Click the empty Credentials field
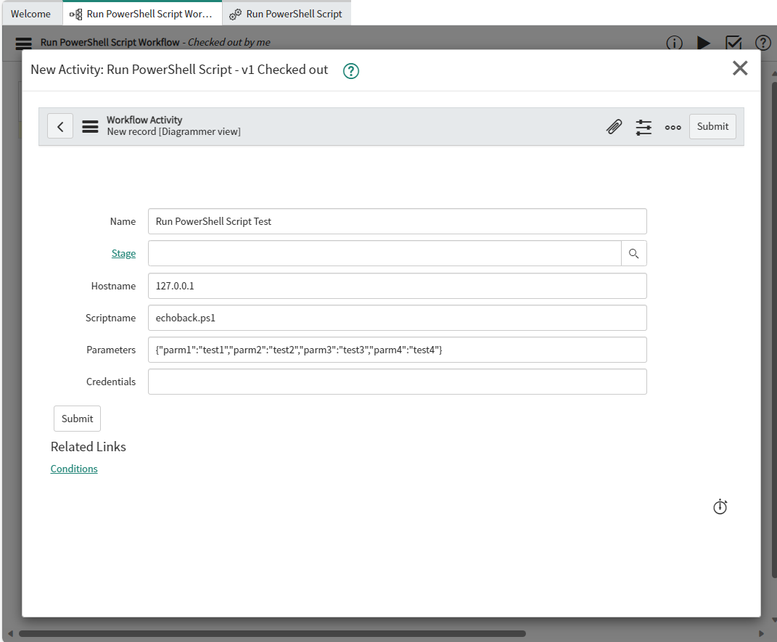The image size is (777, 642). [x=397, y=382]
